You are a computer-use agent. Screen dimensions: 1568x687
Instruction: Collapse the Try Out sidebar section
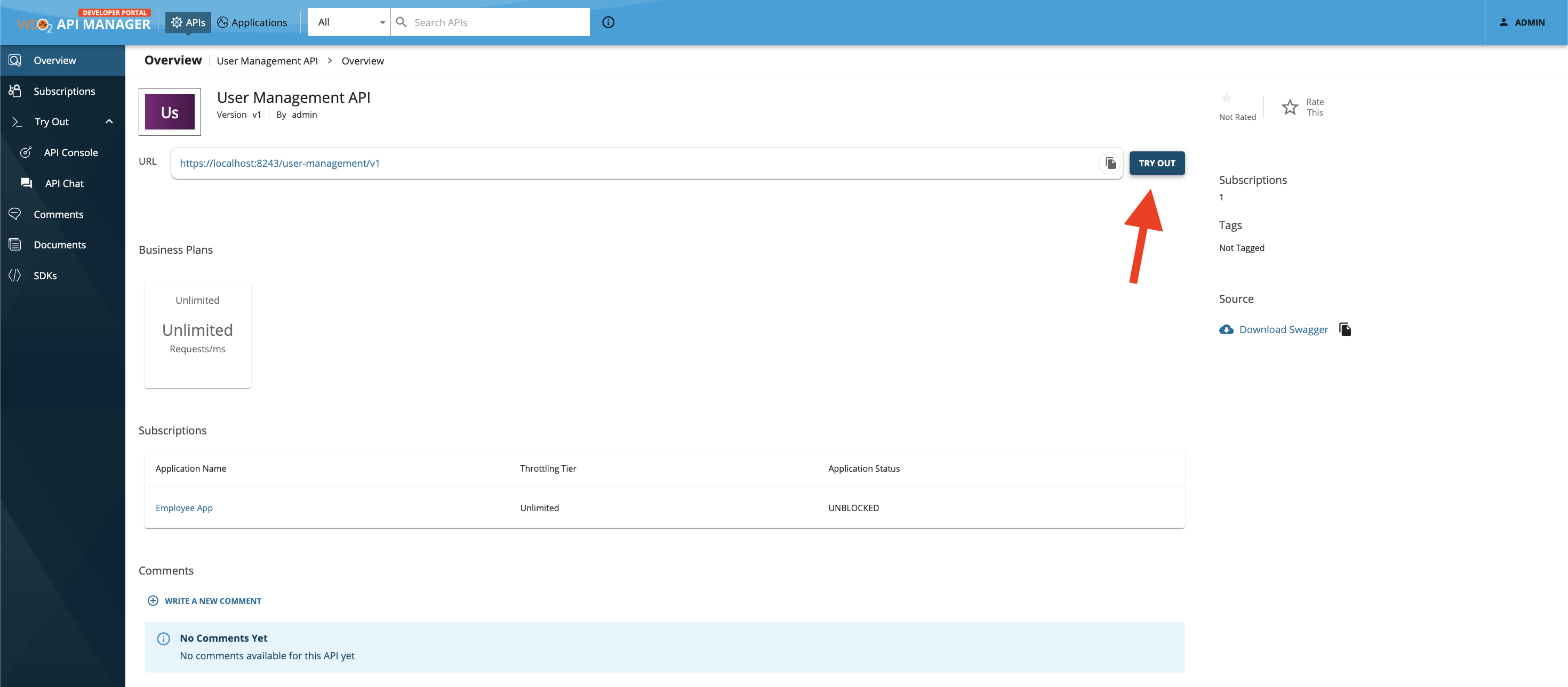click(109, 122)
